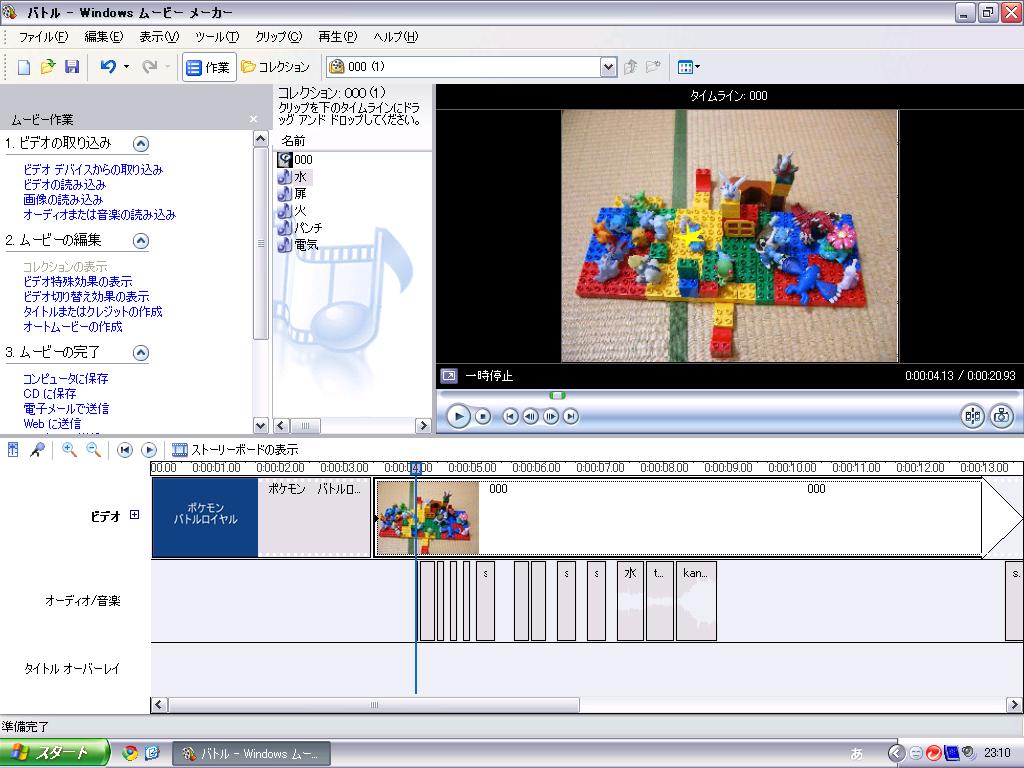Viewport: 1024px width, 768px height.
Task: Click ビデオの読み込み link
Action: (64, 185)
